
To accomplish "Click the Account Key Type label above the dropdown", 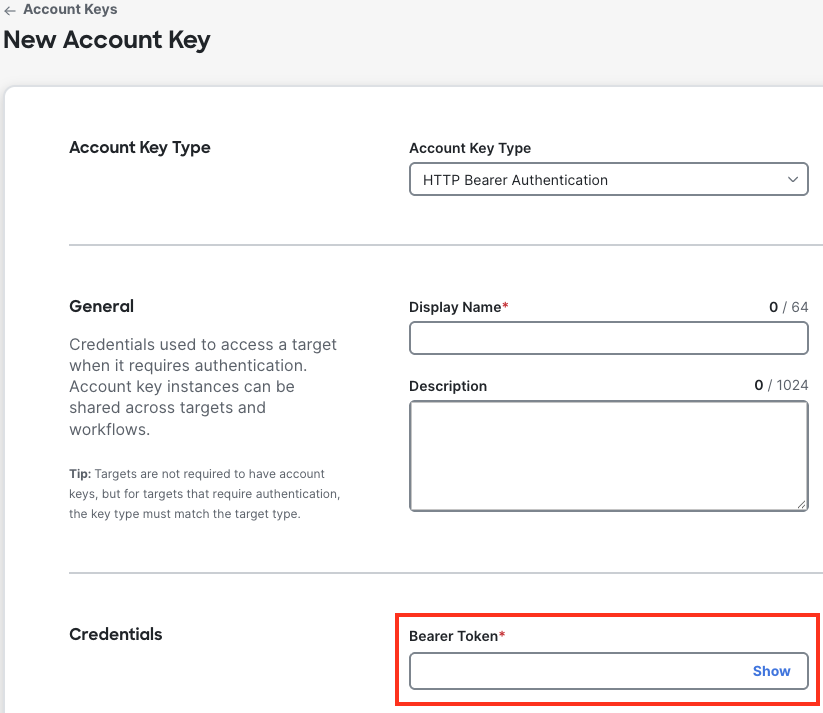I will point(470,148).
